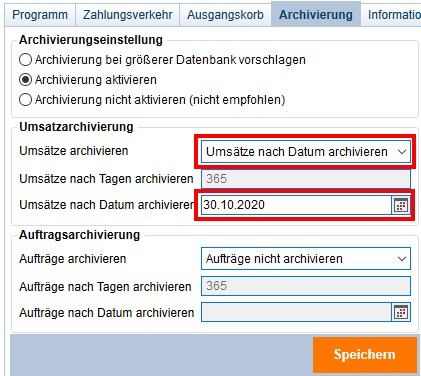Select the Archivierung tab
421x376 pixels.
click(316, 14)
